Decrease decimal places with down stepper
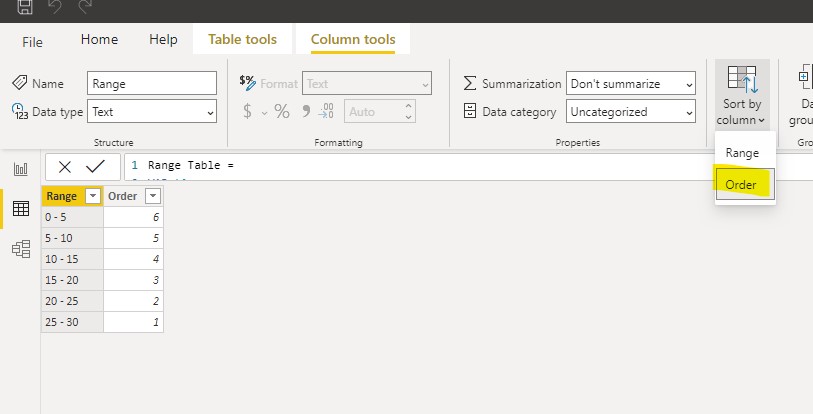The width and height of the screenshot is (813, 414). point(409,117)
